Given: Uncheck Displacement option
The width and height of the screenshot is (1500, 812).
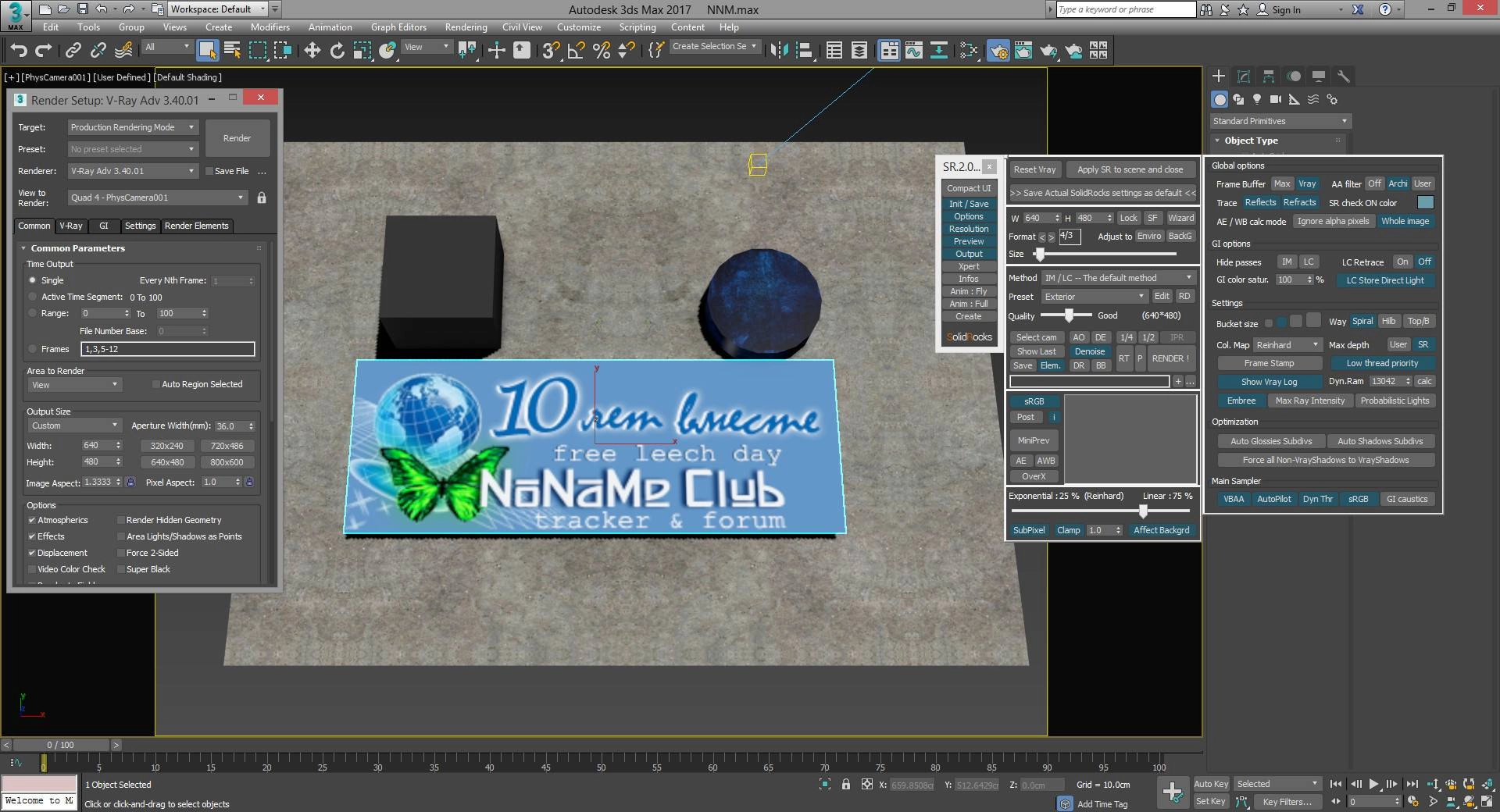Looking at the screenshot, I should [32, 553].
